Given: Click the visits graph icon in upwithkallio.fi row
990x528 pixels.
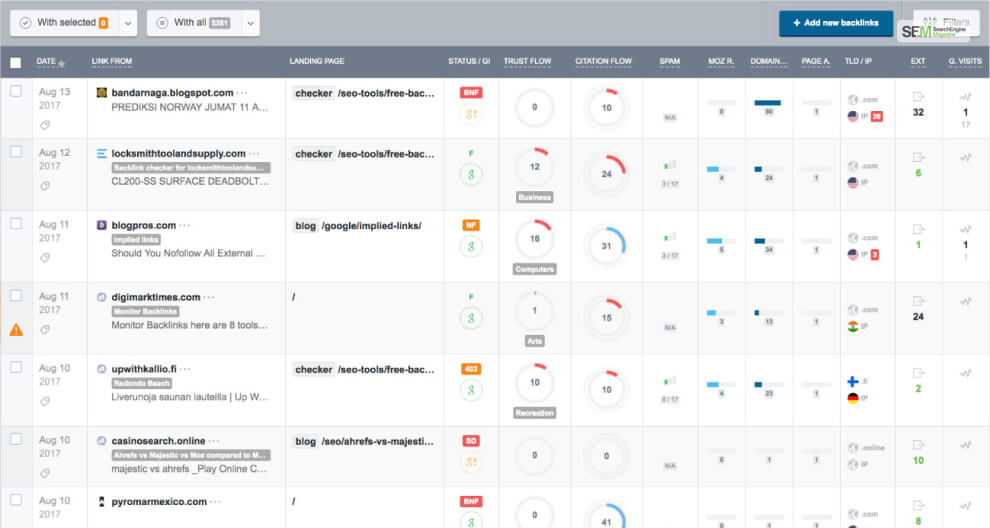Looking at the screenshot, I should pyautogui.click(x=965, y=373).
